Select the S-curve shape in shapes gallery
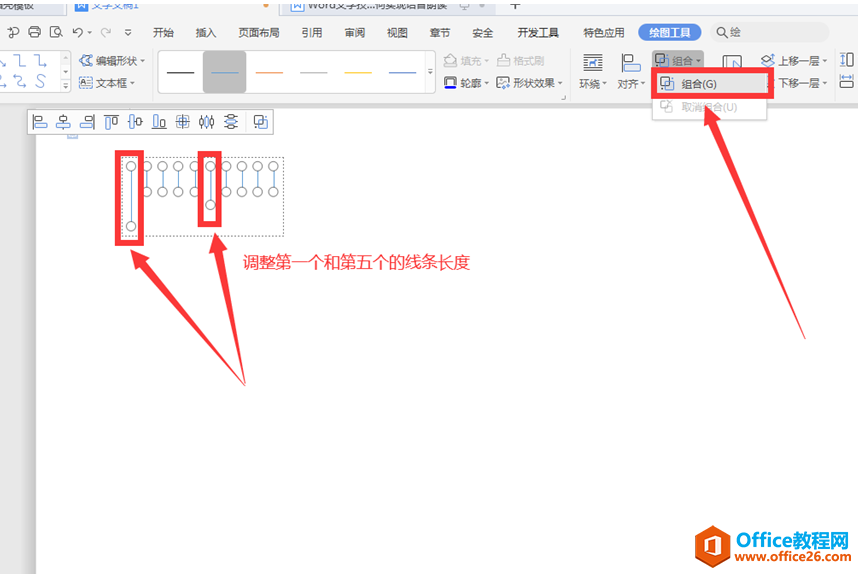Screen dimensions: 858x574 (x=40, y=82)
